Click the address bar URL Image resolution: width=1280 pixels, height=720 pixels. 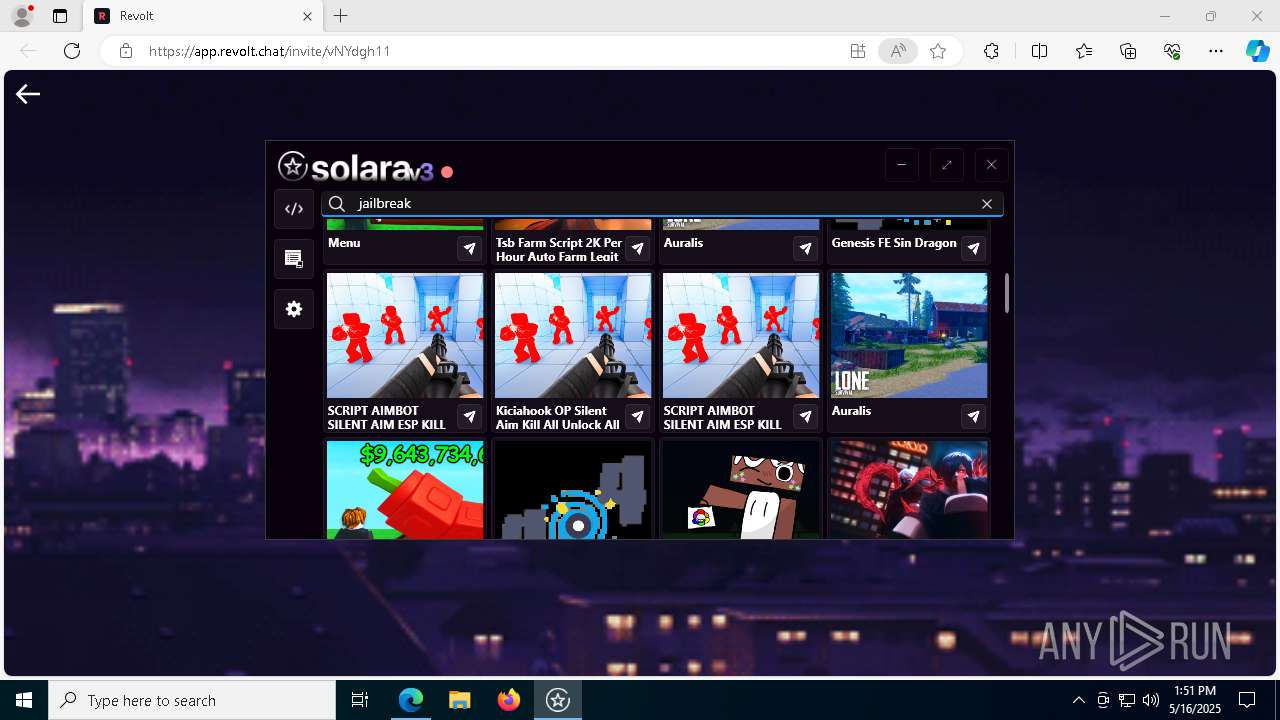270,51
